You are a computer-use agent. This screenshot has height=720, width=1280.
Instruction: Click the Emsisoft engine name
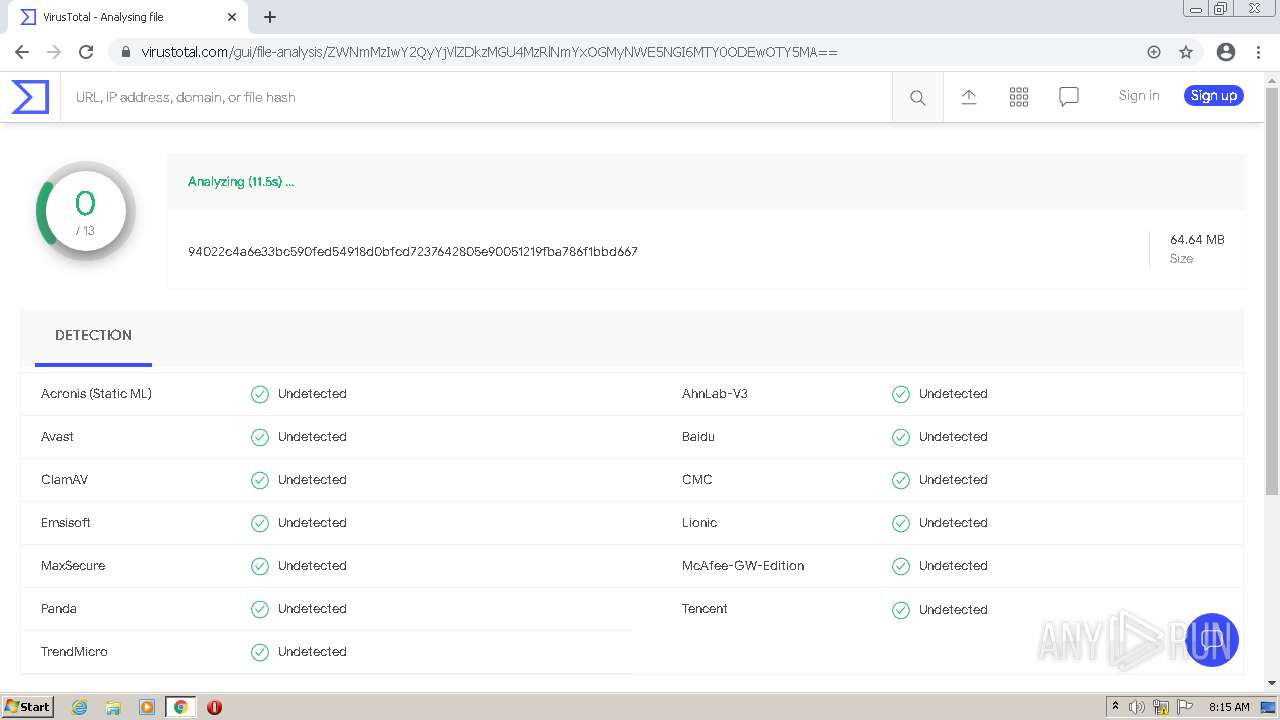tap(66, 522)
